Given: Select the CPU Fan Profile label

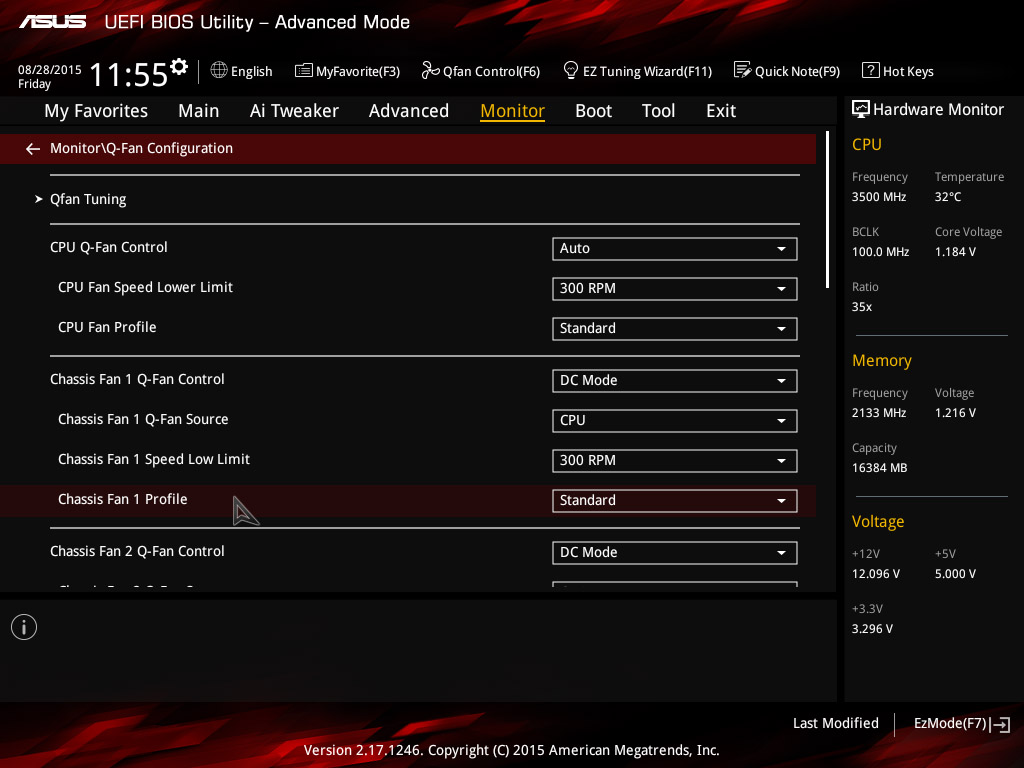Looking at the screenshot, I should [x=107, y=327].
